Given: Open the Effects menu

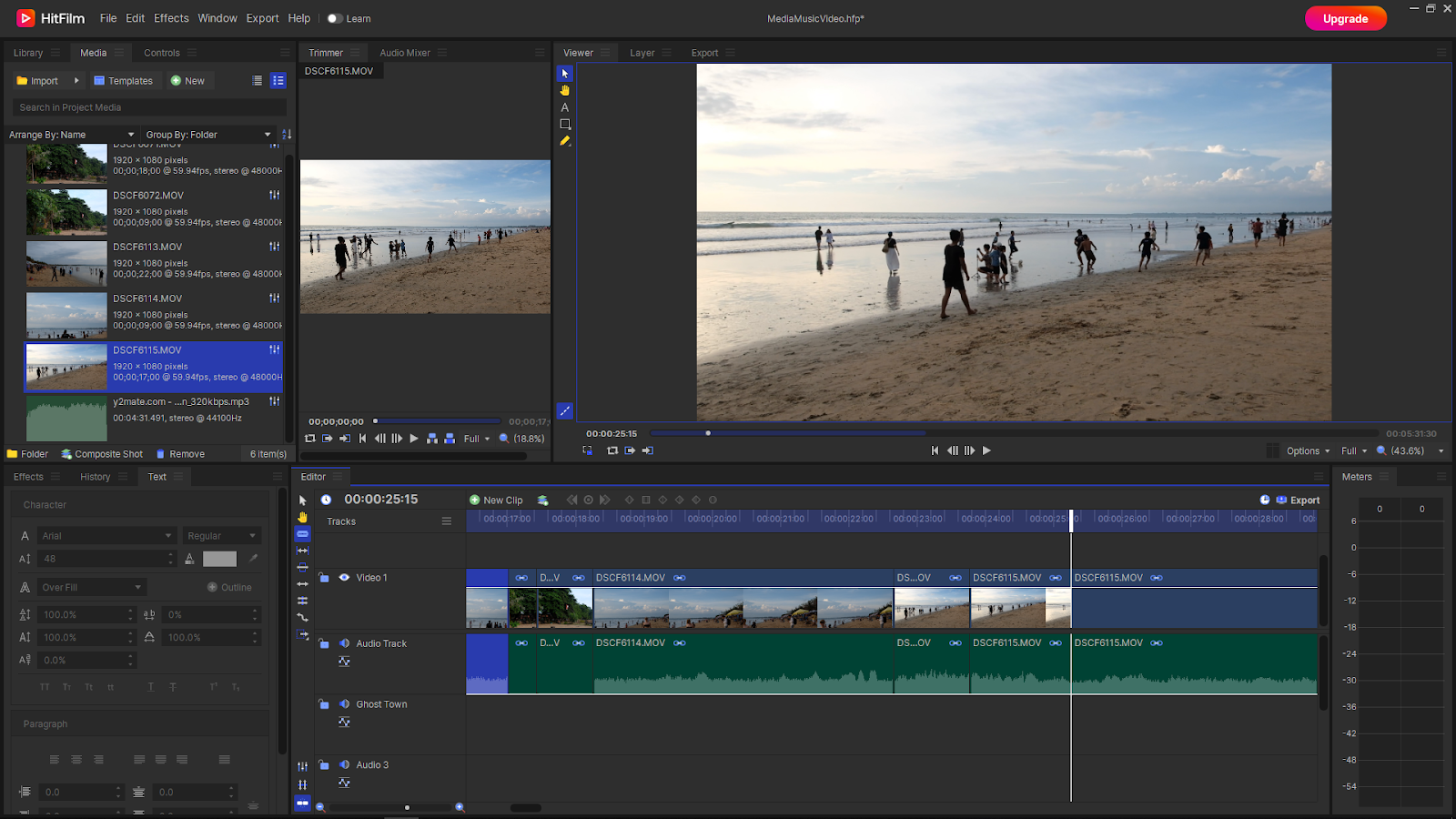Looking at the screenshot, I should coord(171,18).
